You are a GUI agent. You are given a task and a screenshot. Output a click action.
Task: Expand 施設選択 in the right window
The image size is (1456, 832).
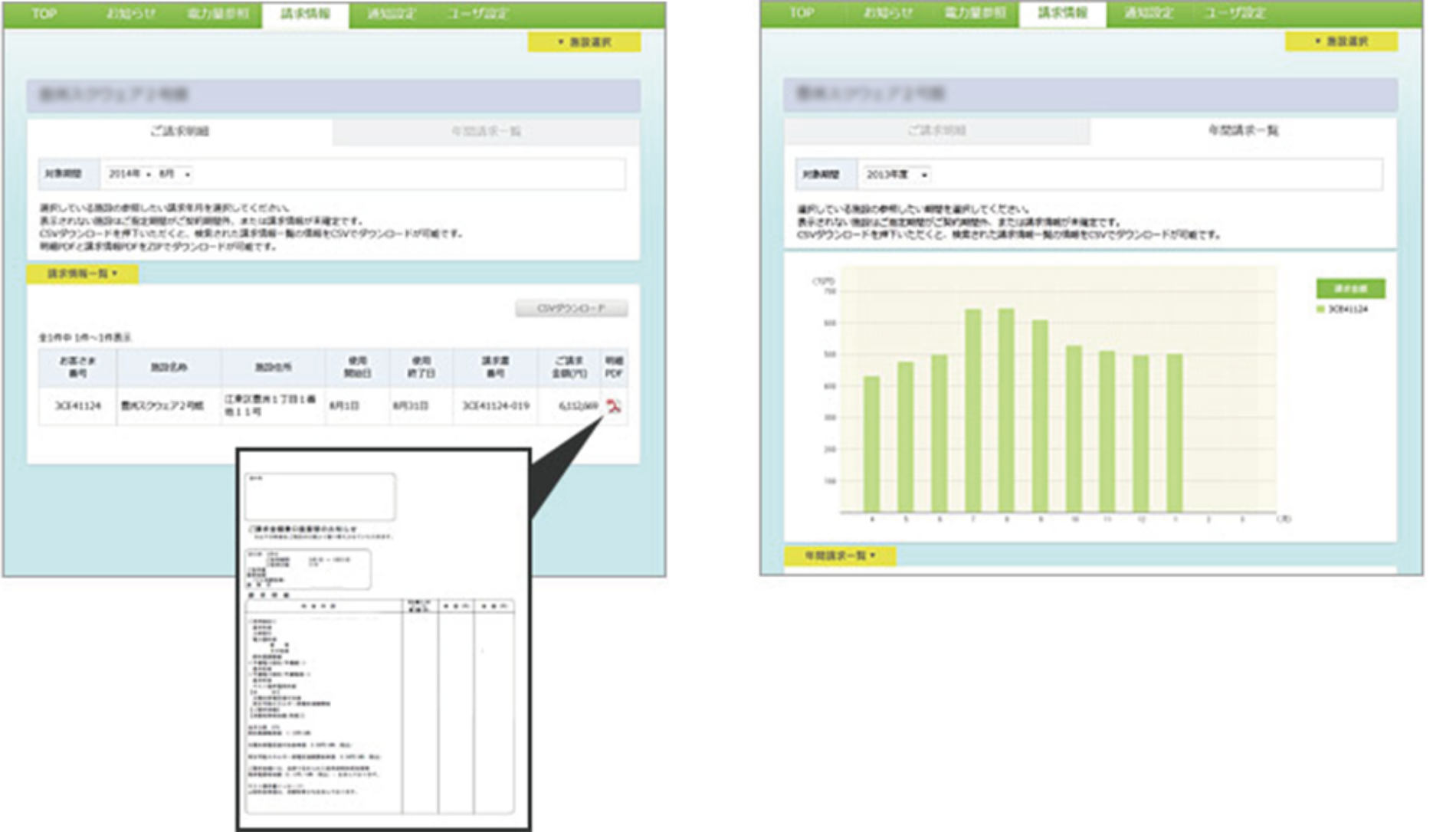[x=1341, y=41]
